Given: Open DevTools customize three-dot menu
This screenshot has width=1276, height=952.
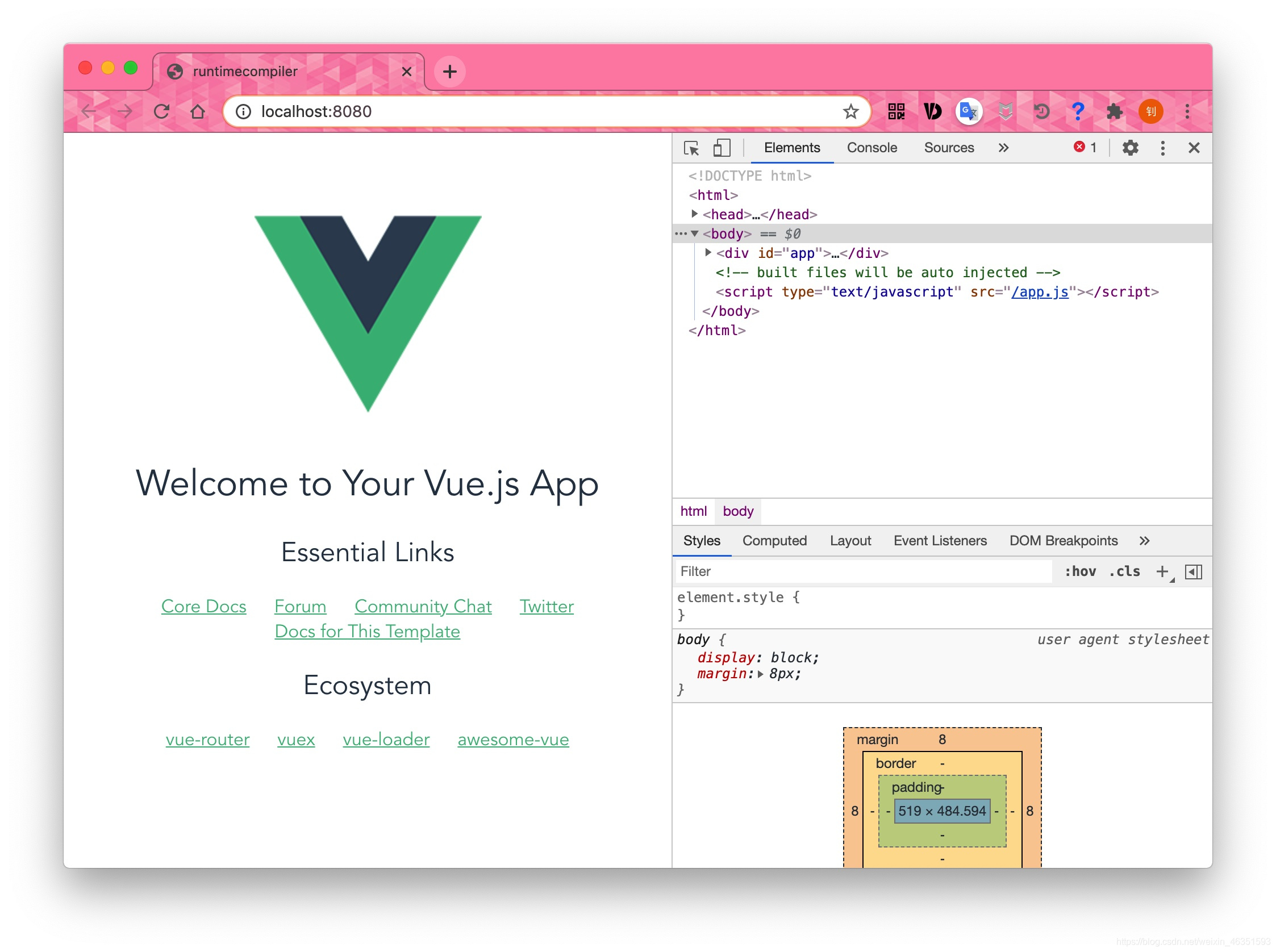Looking at the screenshot, I should (x=1162, y=148).
